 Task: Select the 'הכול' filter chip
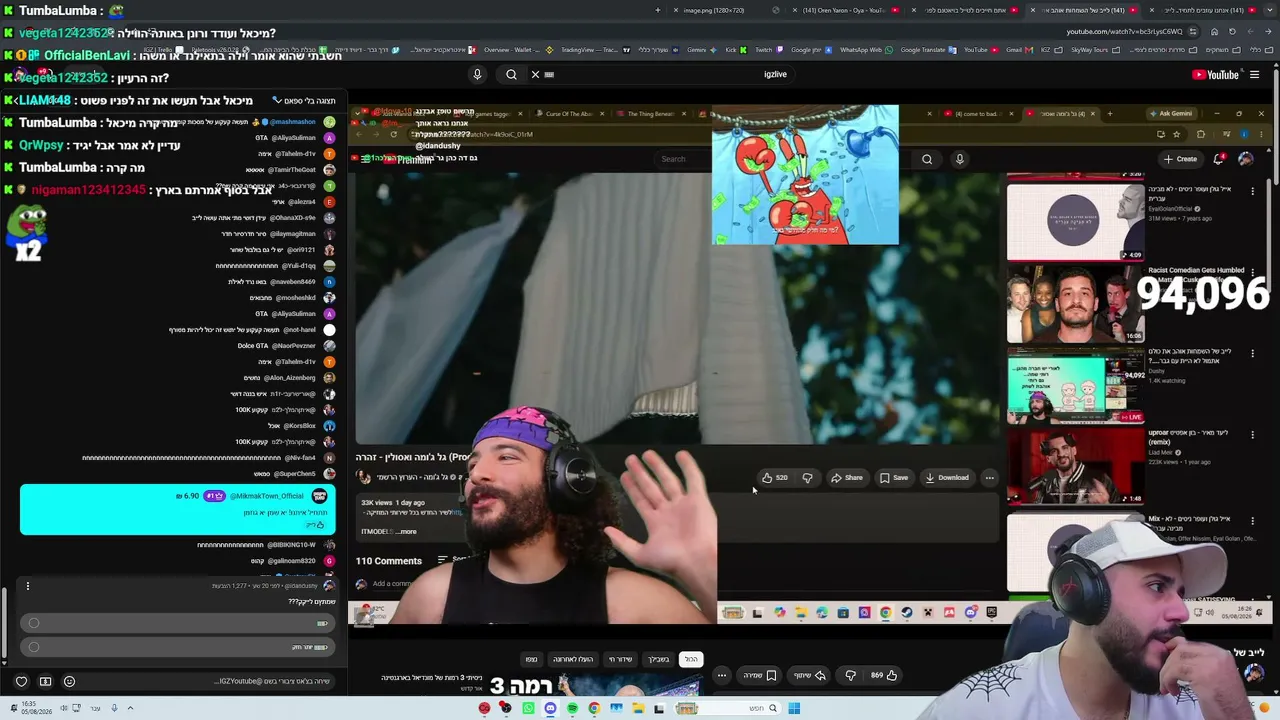(691, 659)
